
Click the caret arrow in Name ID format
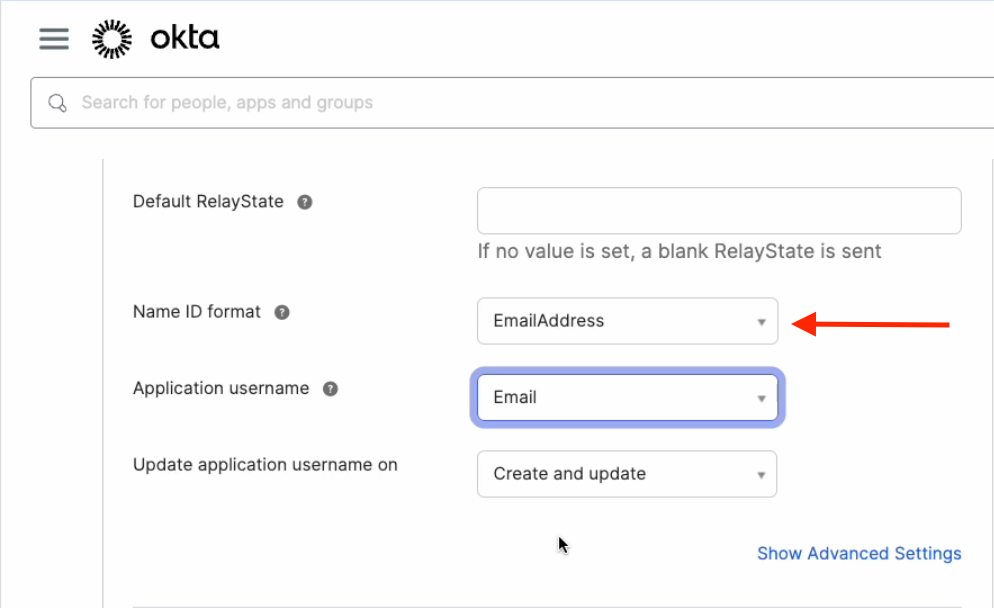(x=761, y=322)
